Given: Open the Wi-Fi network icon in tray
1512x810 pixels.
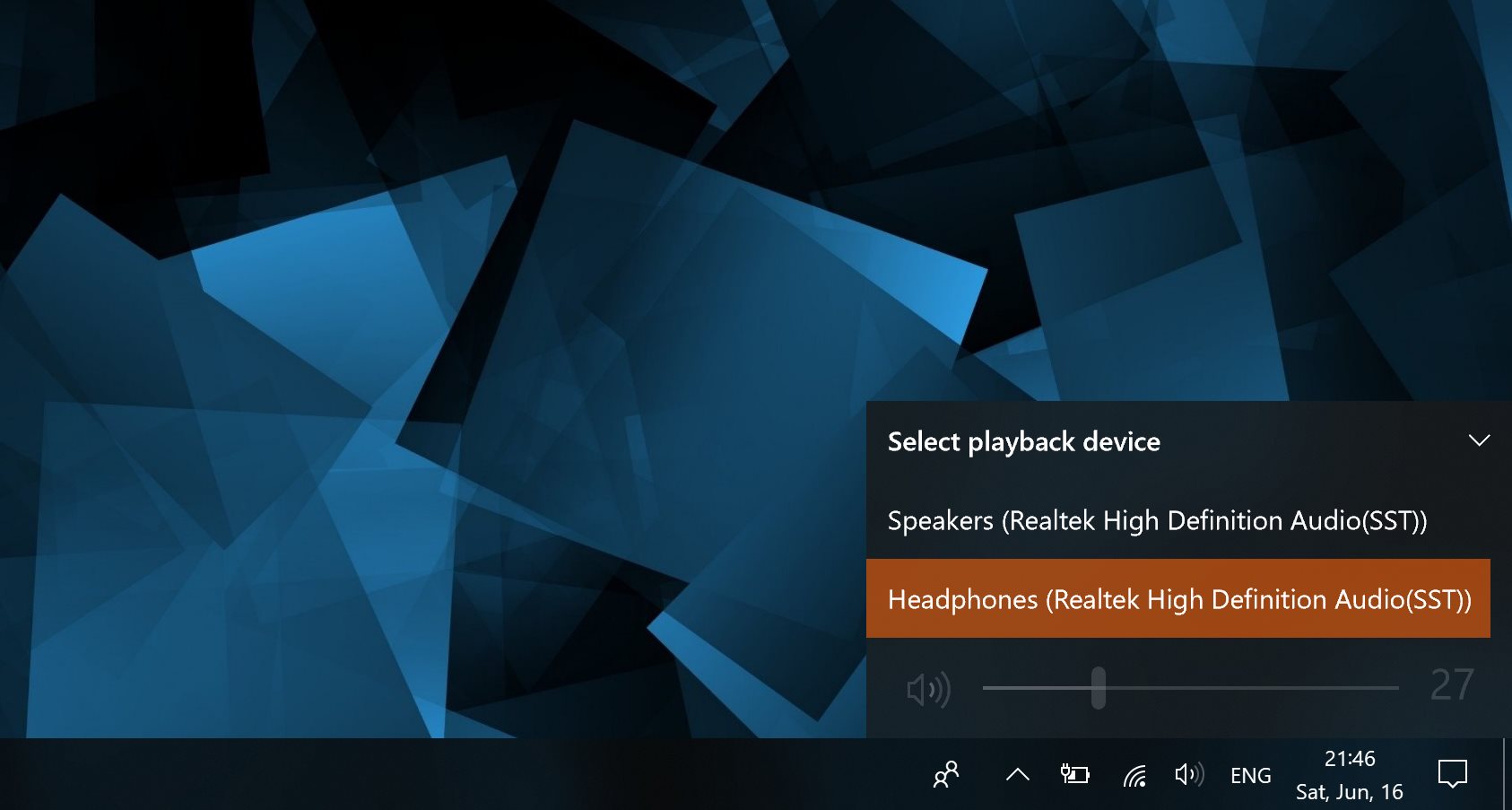Looking at the screenshot, I should pyautogui.click(x=1134, y=775).
